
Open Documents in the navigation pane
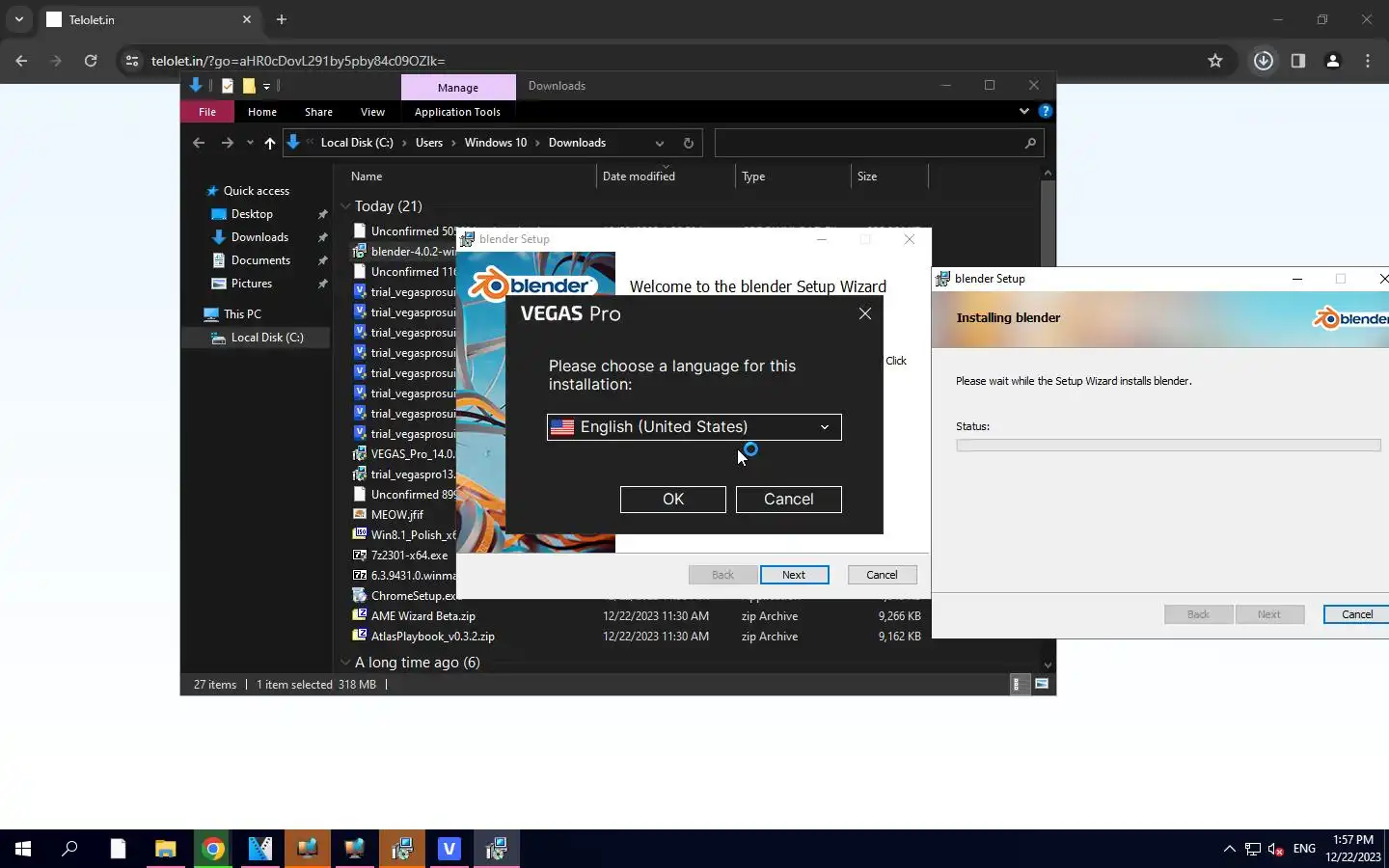tap(260, 260)
